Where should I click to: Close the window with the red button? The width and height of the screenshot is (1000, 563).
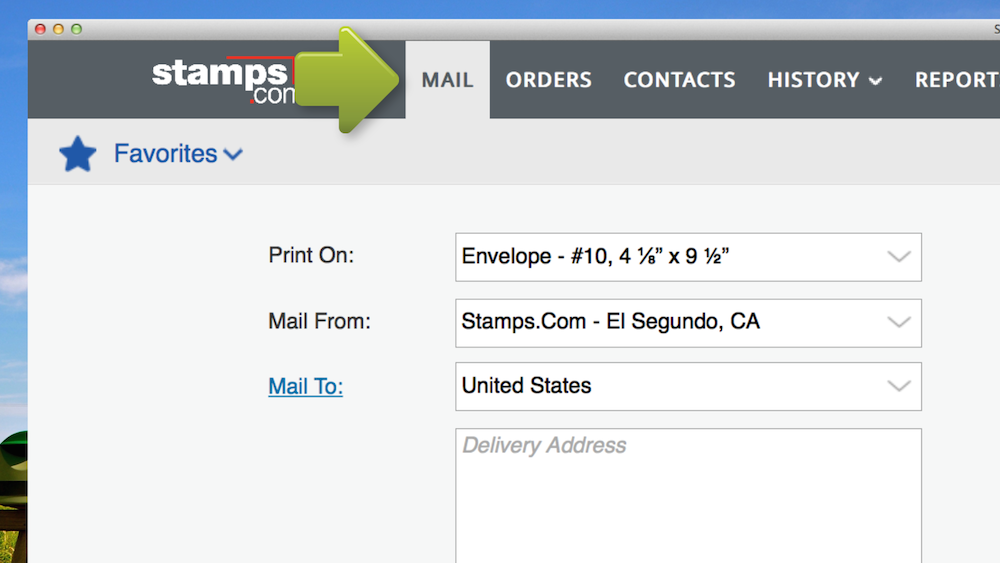click(41, 29)
